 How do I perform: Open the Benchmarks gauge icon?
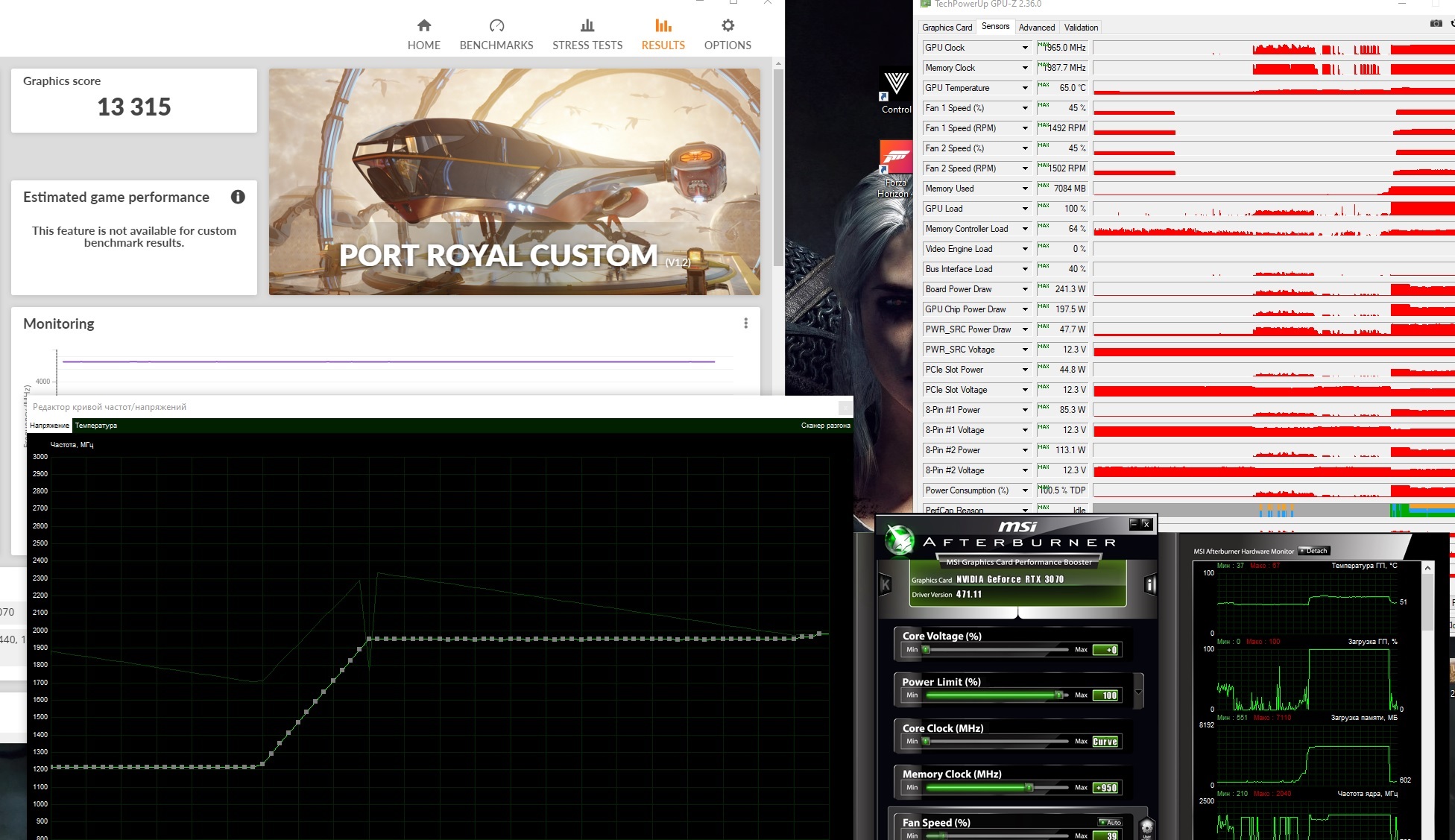[x=496, y=26]
